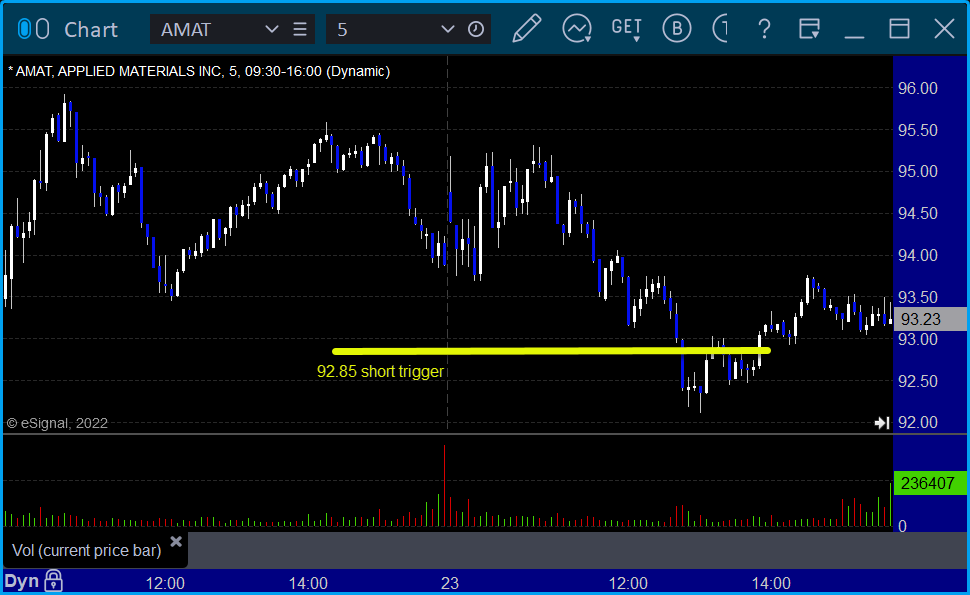
Task: Click the Dyn lock icon
Action: click(53, 581)
